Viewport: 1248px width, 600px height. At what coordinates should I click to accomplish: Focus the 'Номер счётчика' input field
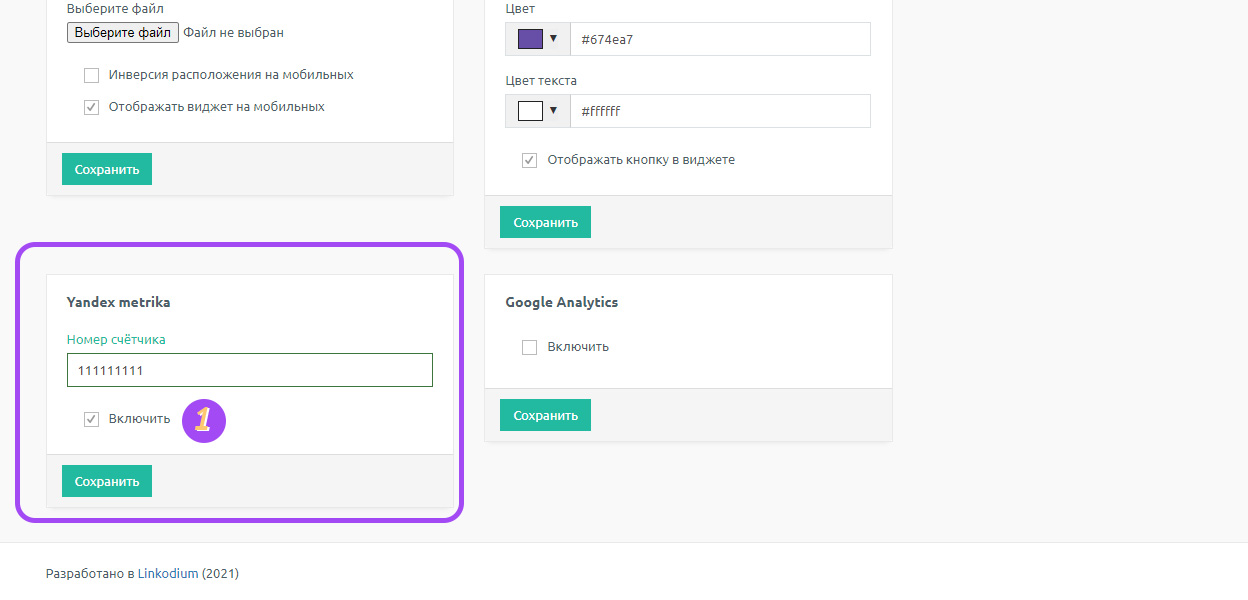click(250, 370)
